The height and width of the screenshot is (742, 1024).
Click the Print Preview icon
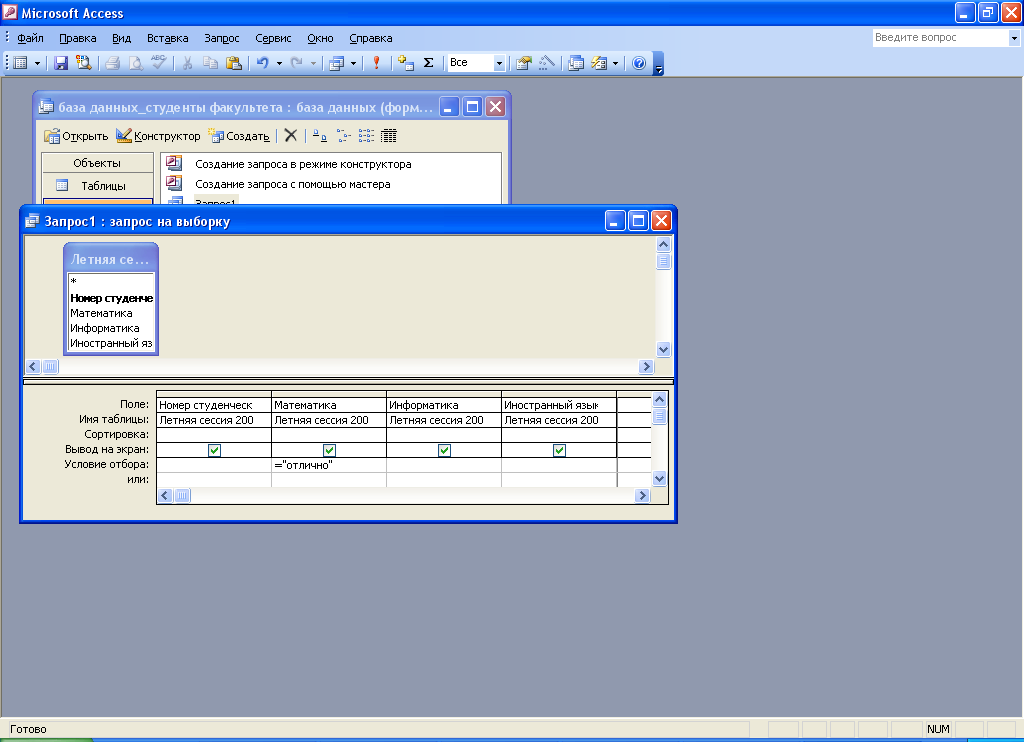135,63
